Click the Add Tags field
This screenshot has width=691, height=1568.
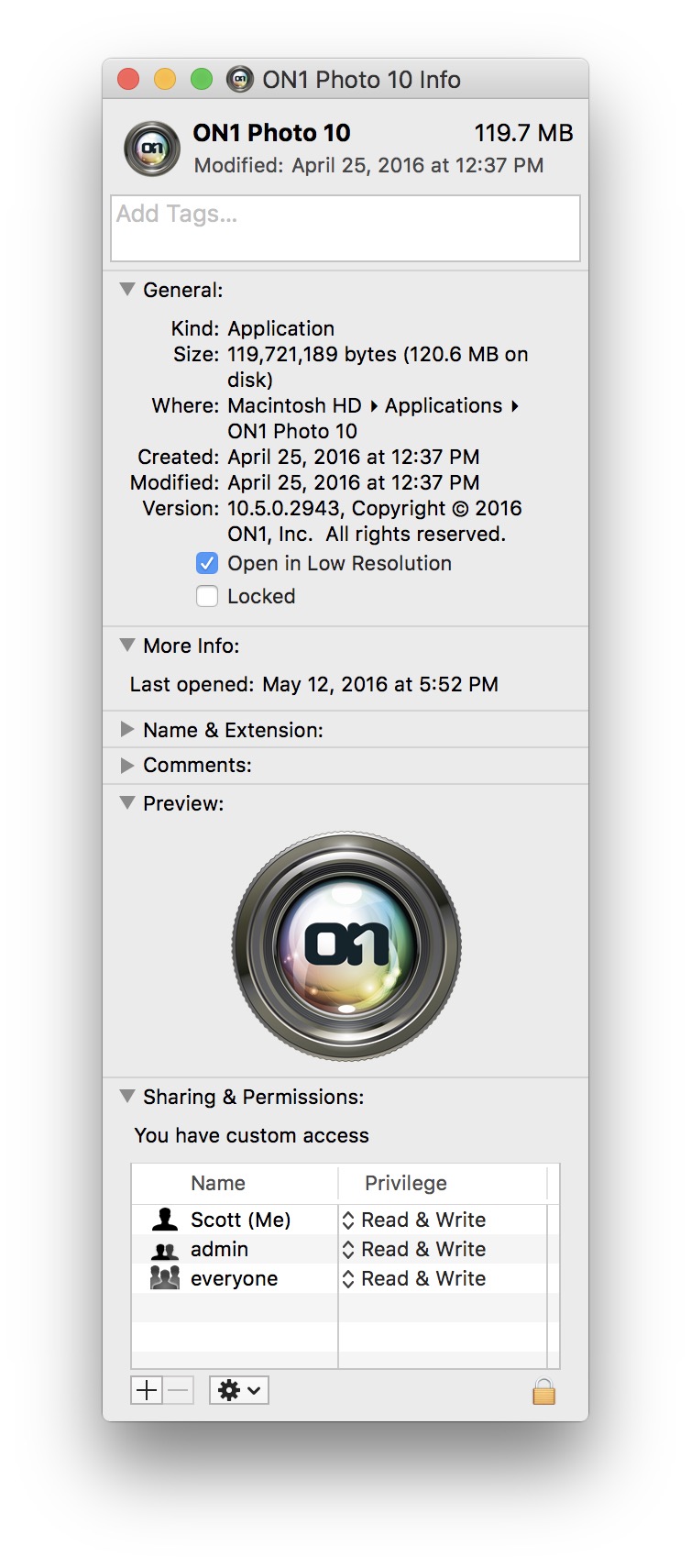[x=345, y=228]
